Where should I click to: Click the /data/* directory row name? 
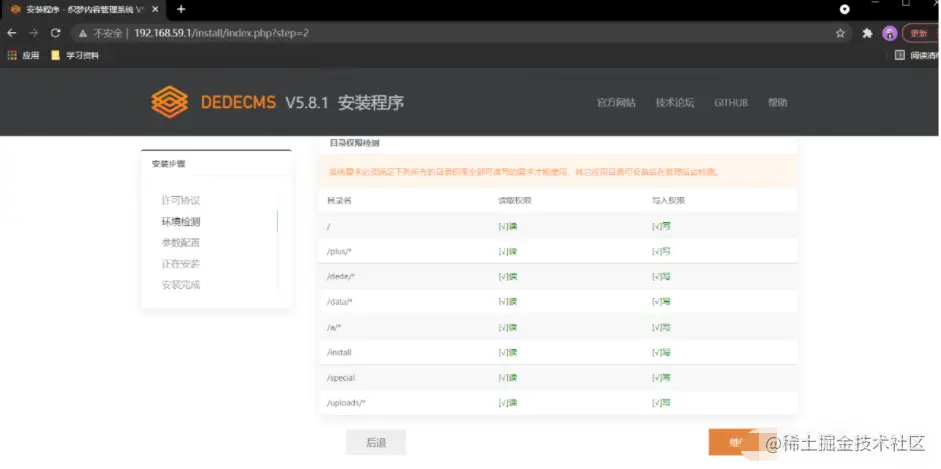340,302
